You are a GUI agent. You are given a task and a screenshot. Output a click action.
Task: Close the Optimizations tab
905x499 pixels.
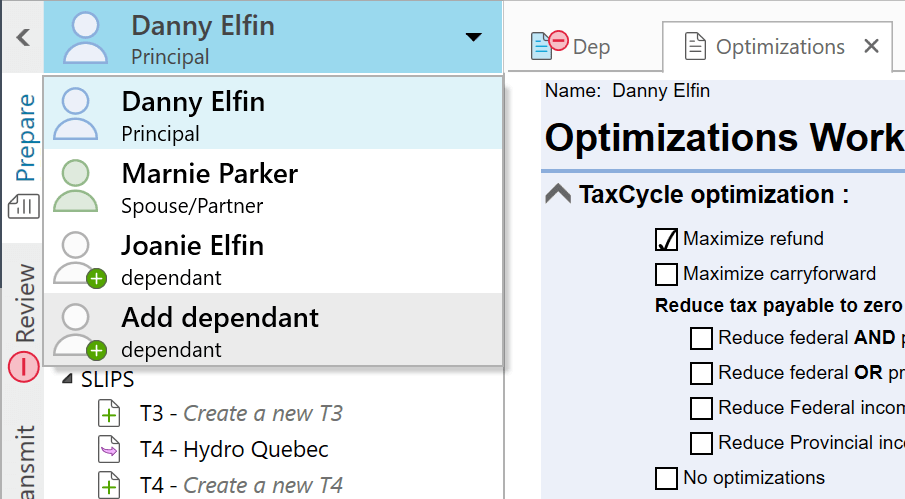(x=871, y=46)
